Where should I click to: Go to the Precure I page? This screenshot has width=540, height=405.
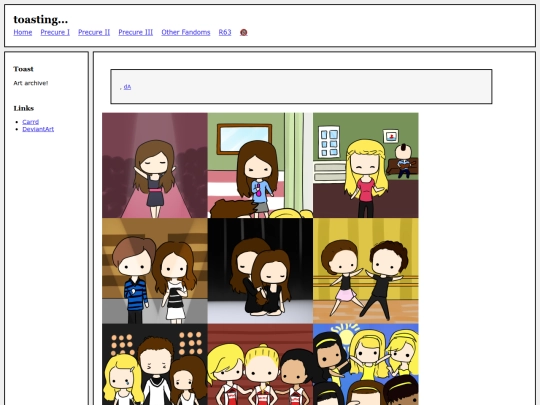pos(55,32)
